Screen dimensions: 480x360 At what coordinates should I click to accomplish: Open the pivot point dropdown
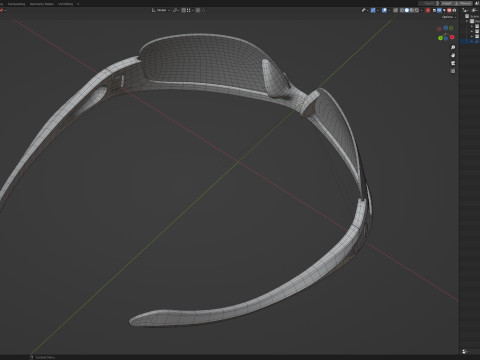[176, 10]
